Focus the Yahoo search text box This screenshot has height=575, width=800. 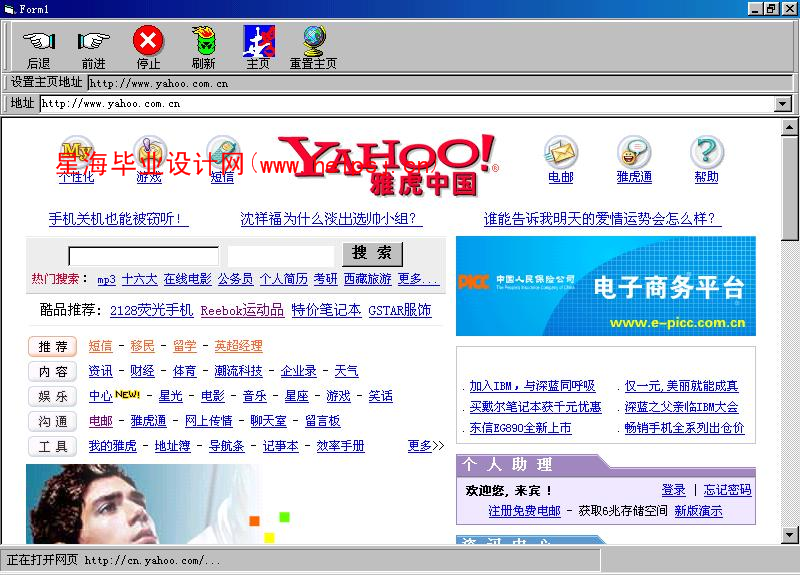coord(143,256)
